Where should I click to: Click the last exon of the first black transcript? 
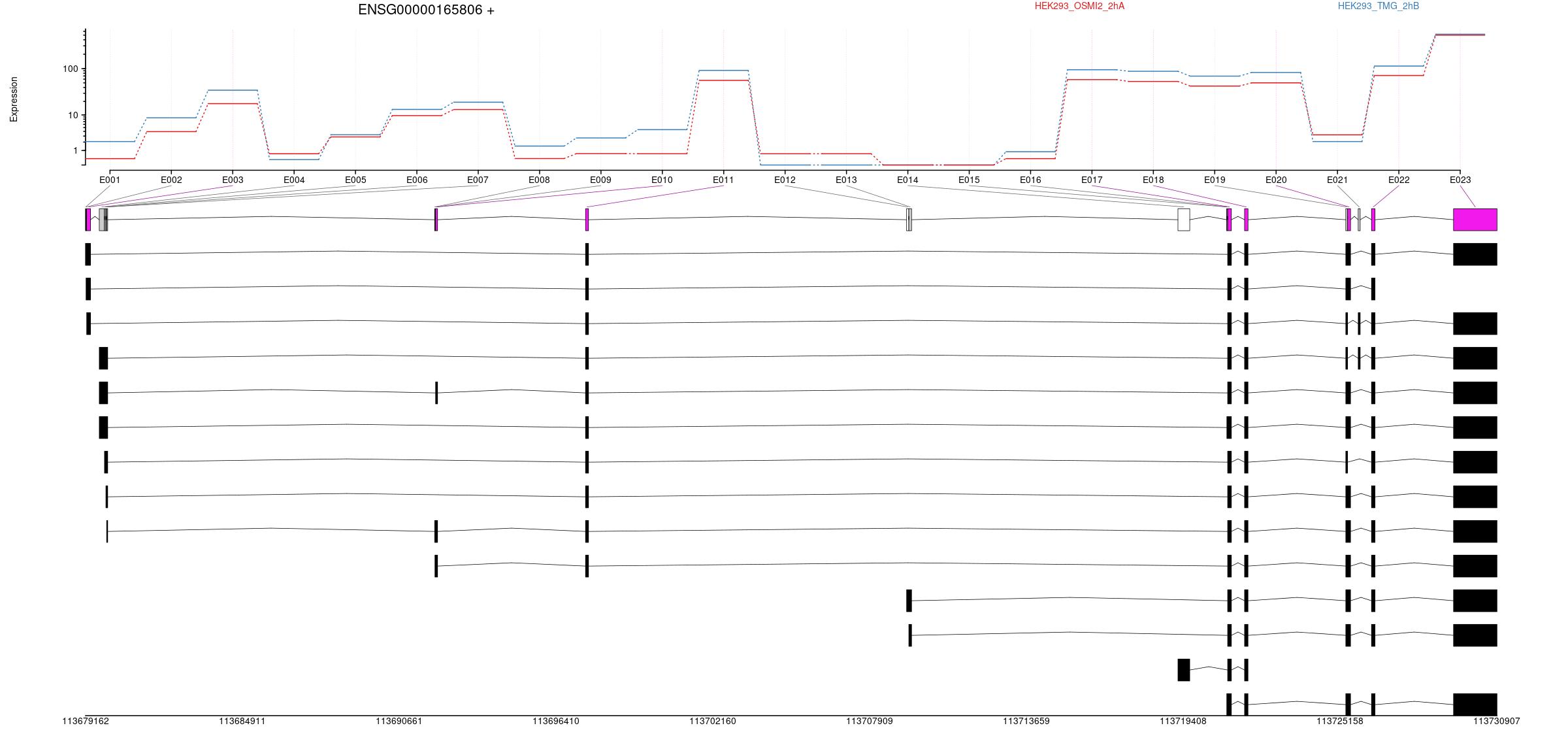click(x=1475, y=254)
